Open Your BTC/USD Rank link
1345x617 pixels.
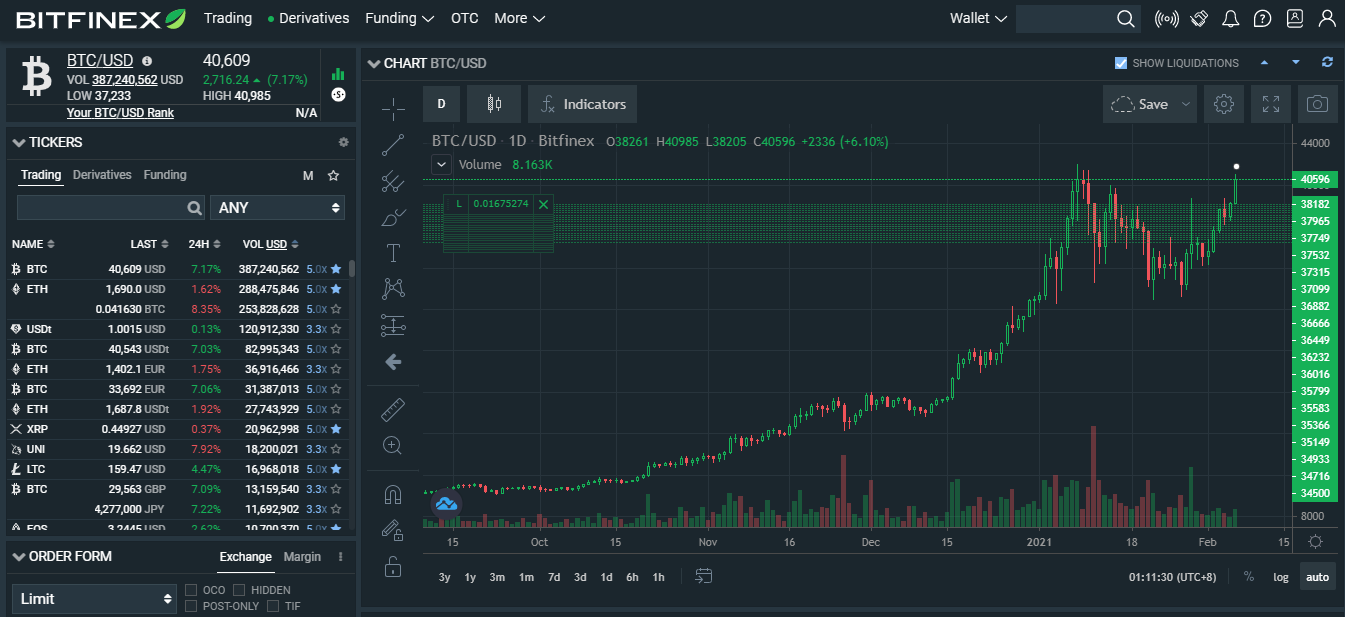click(x=120, y=113)
